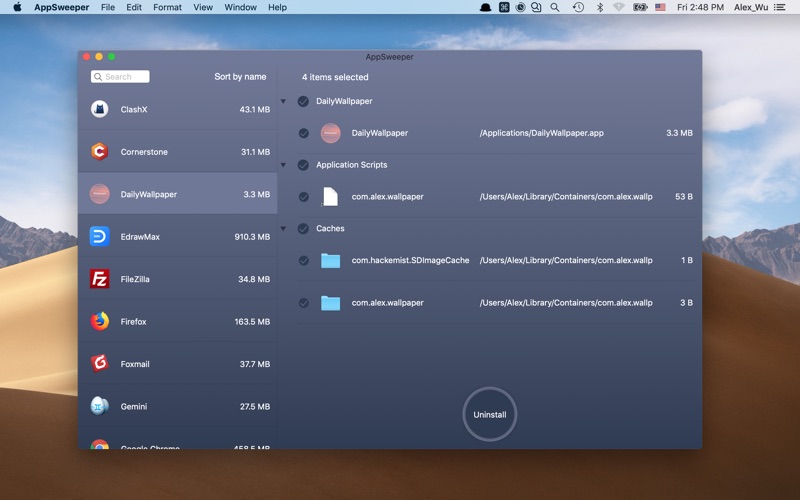Click the 3.3 MB size in the details list
Image resolution: width=800 pixels, height=500 pixels.
pos(679,133)
